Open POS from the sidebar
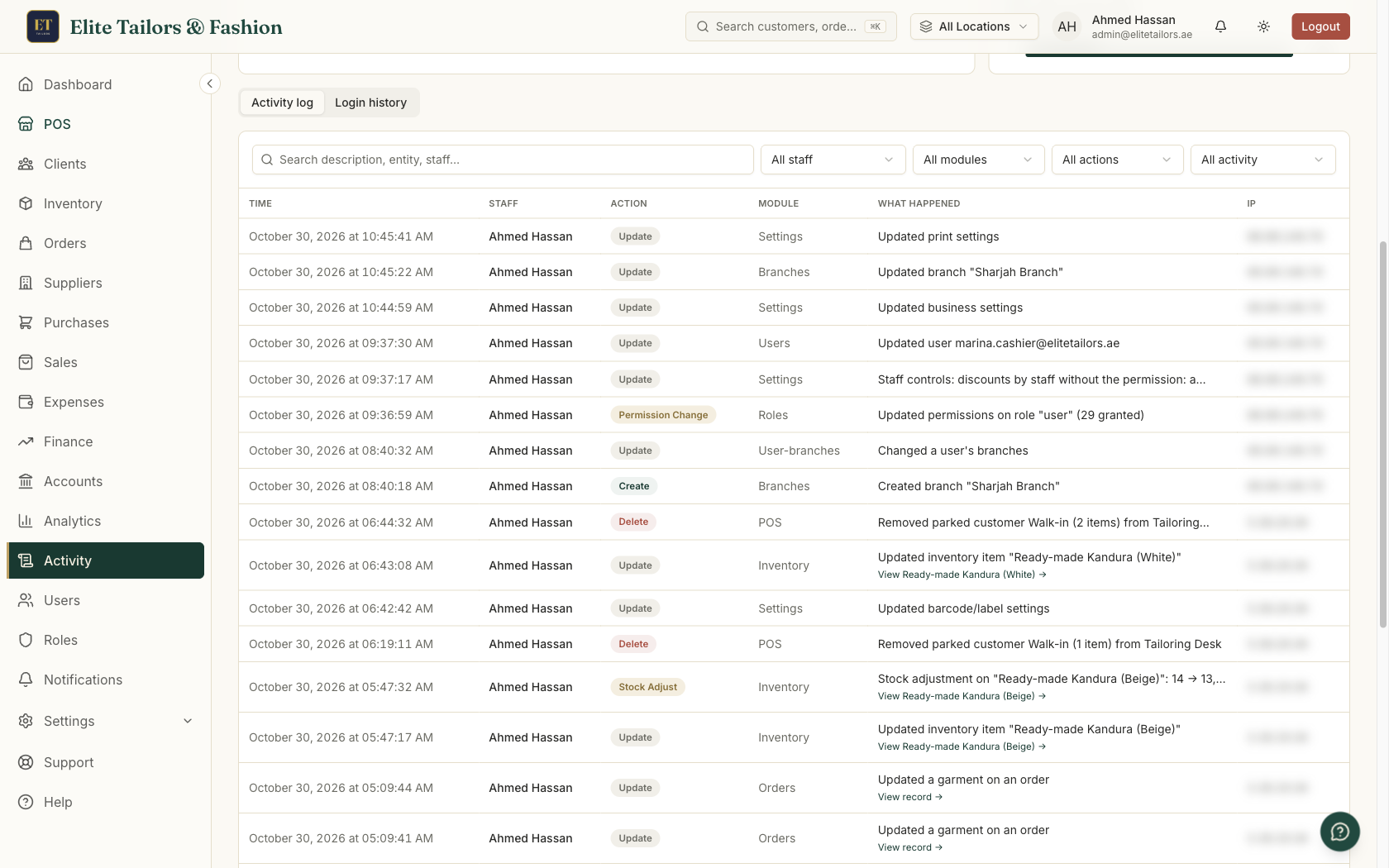The height and width of the screenshot is (868, 1389). [105, 124]
